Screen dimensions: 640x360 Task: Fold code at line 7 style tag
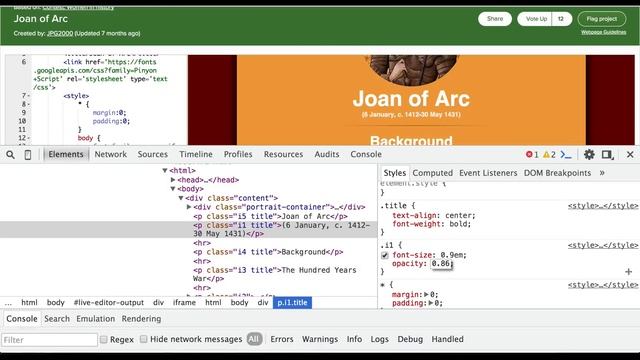(29, 96)
